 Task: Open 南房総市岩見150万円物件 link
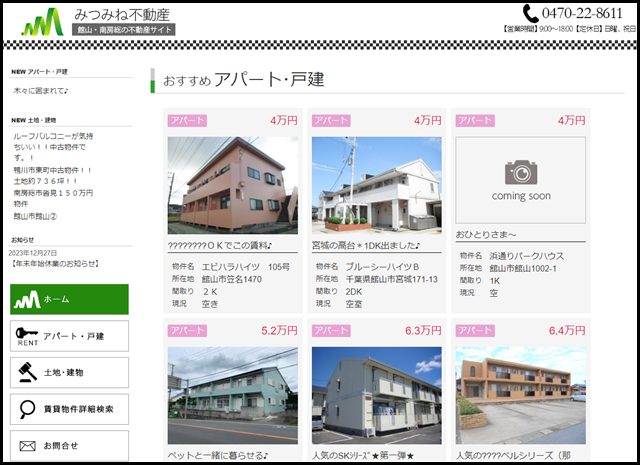tap(53, 198)
